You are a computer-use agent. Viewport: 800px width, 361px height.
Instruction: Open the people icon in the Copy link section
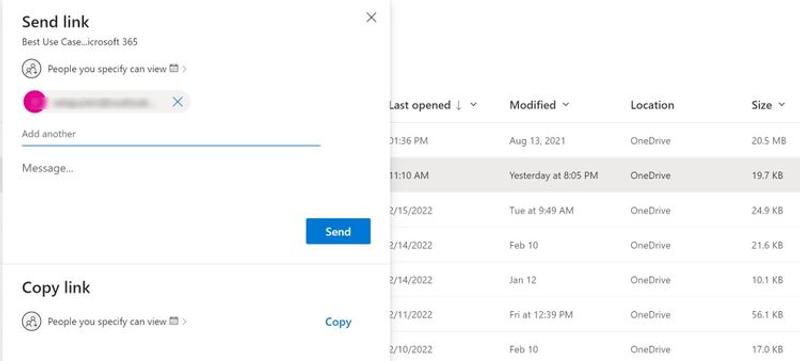tap(32, 322)
